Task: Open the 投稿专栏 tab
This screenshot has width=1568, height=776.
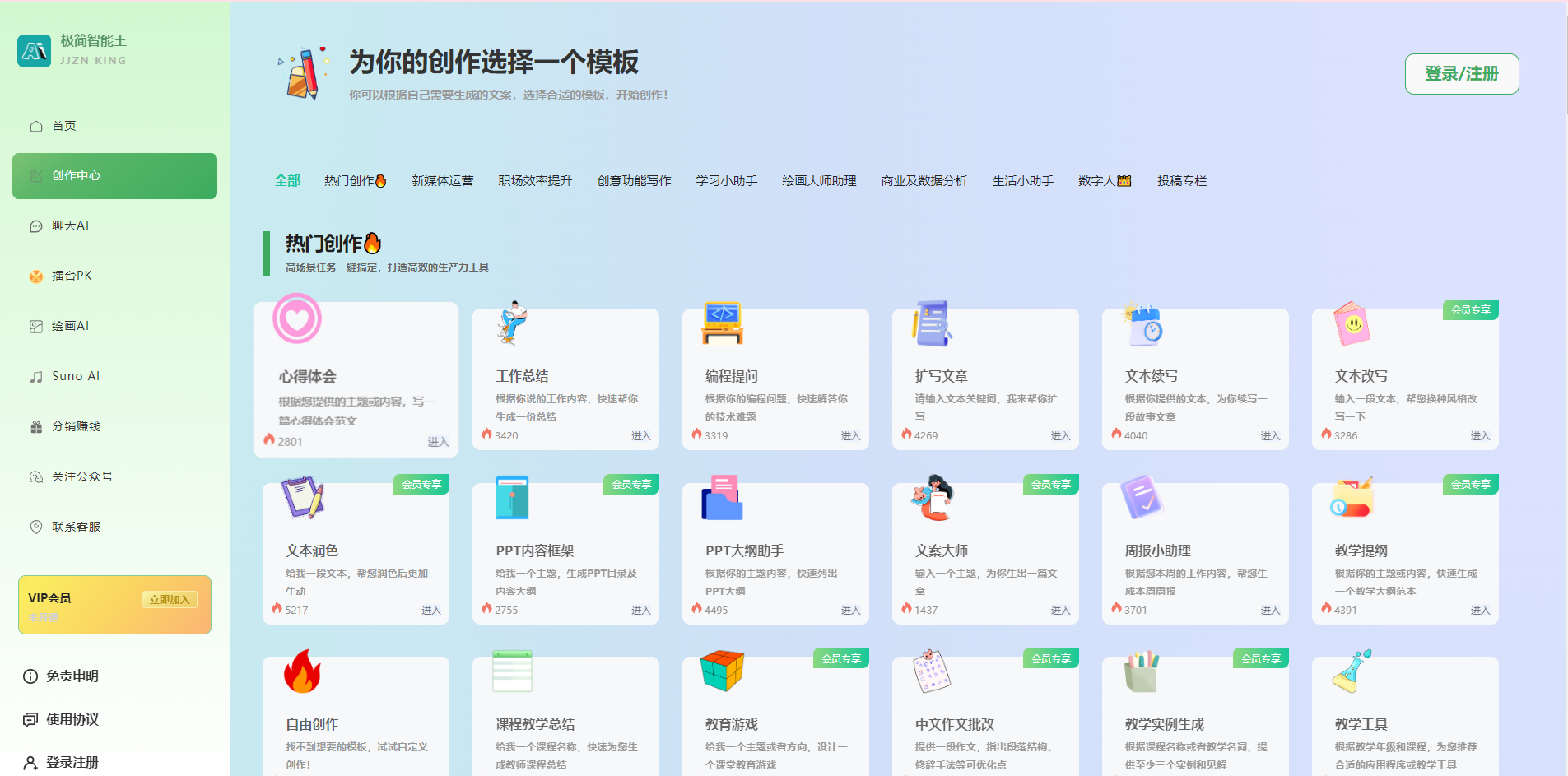Action: pyautogui.click(x=1182, y=181)
